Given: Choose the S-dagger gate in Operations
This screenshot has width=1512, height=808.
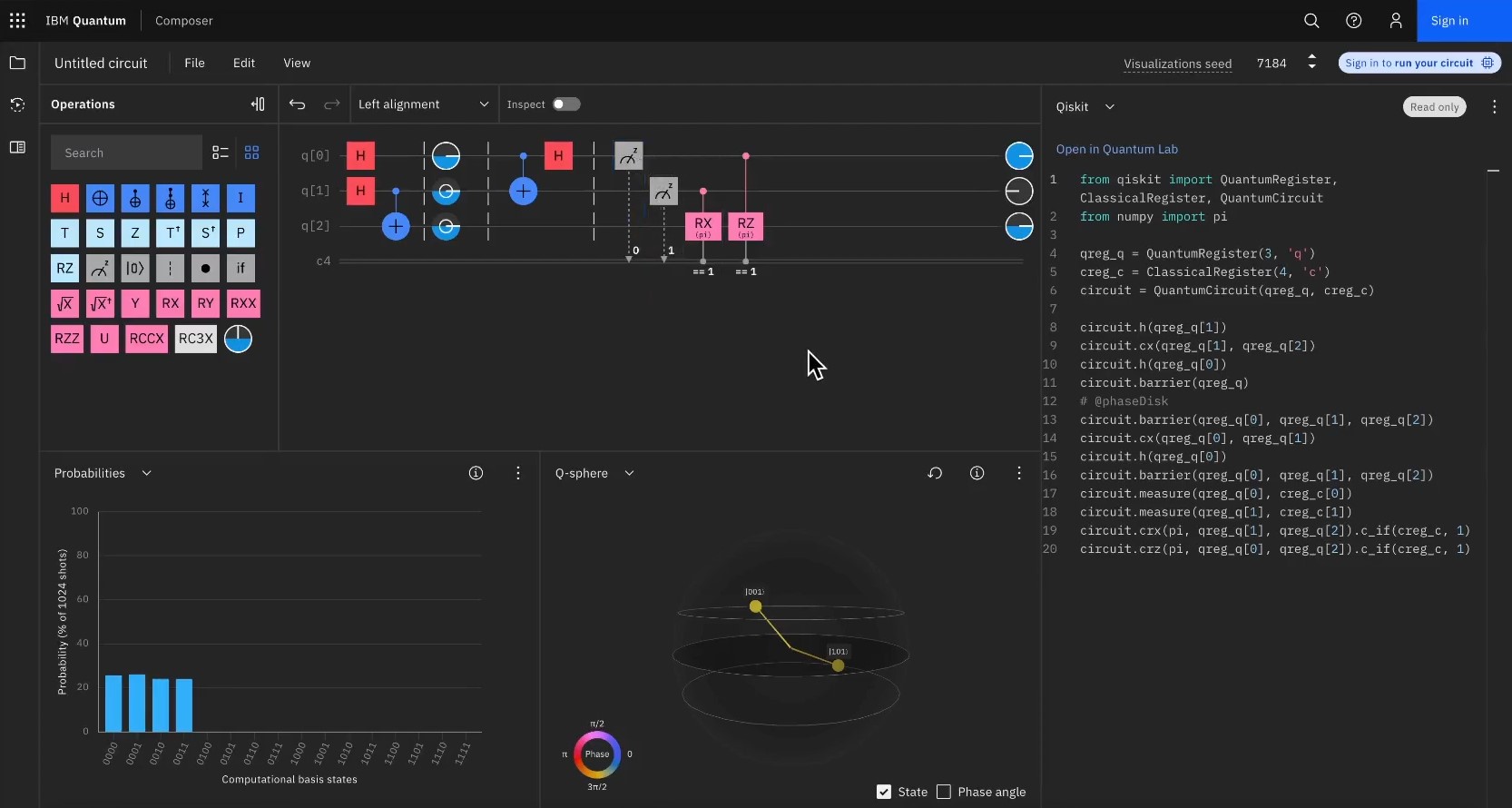Looking at the screenshot, I should [205, 233].
